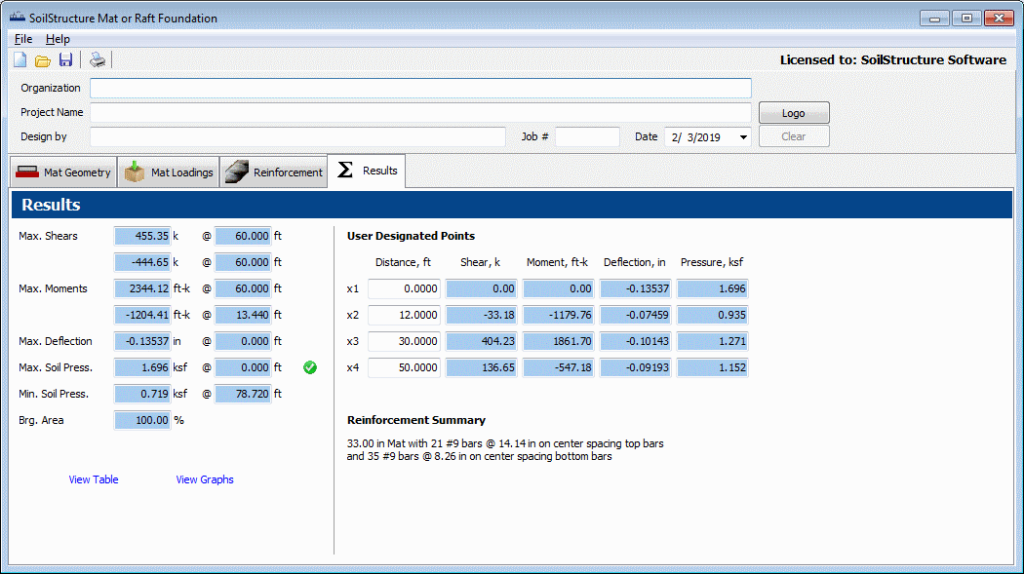Expand the Date picker dropdown arrow

point(743,137)
